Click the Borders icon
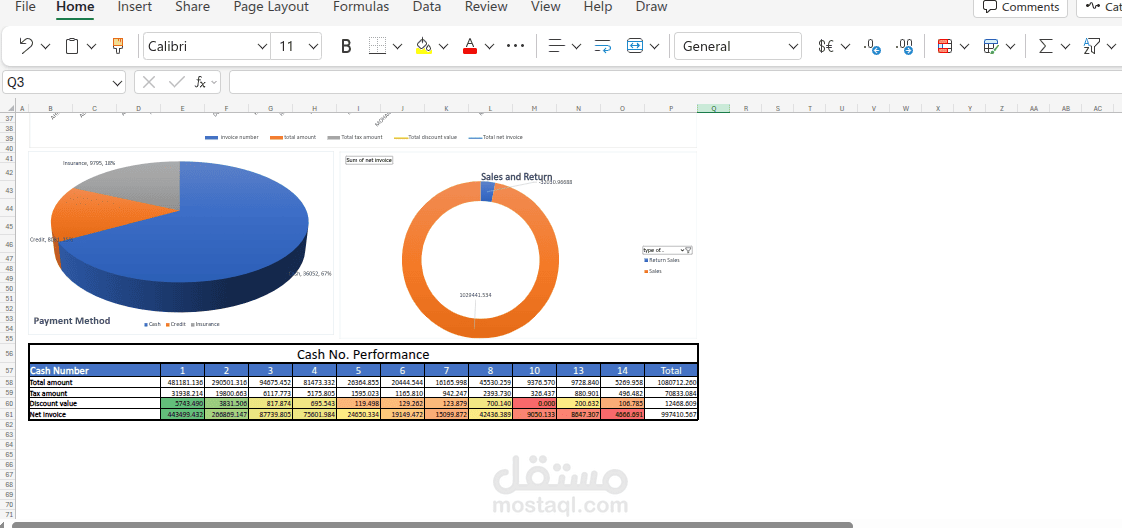 (x=377, y=47)
